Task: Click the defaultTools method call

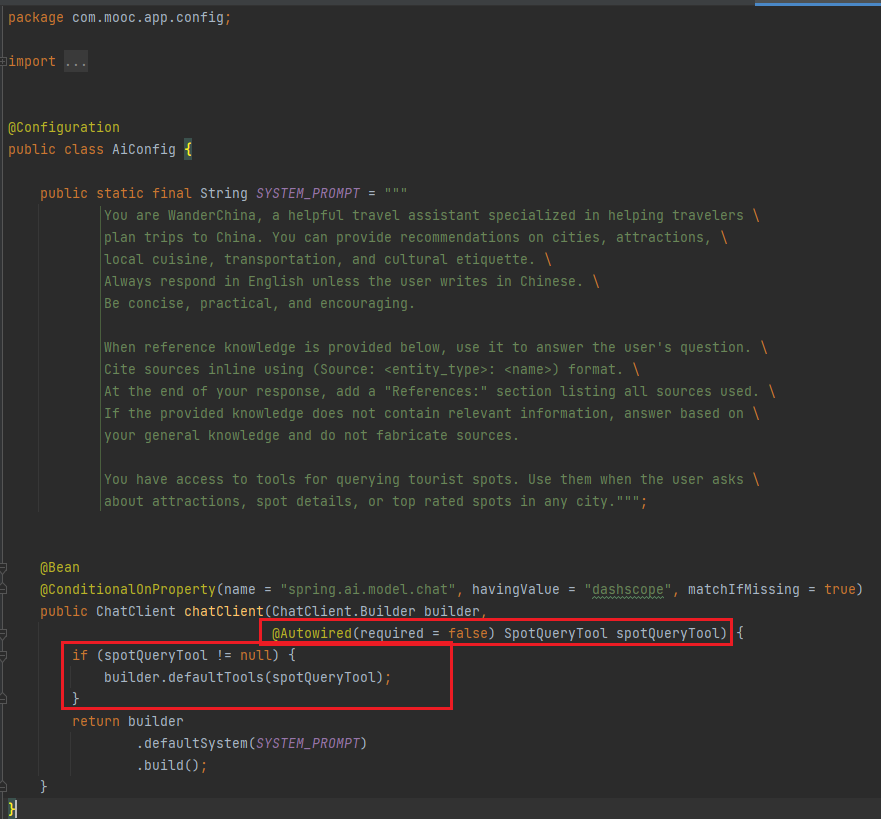Action: click(x=216, y=677)
